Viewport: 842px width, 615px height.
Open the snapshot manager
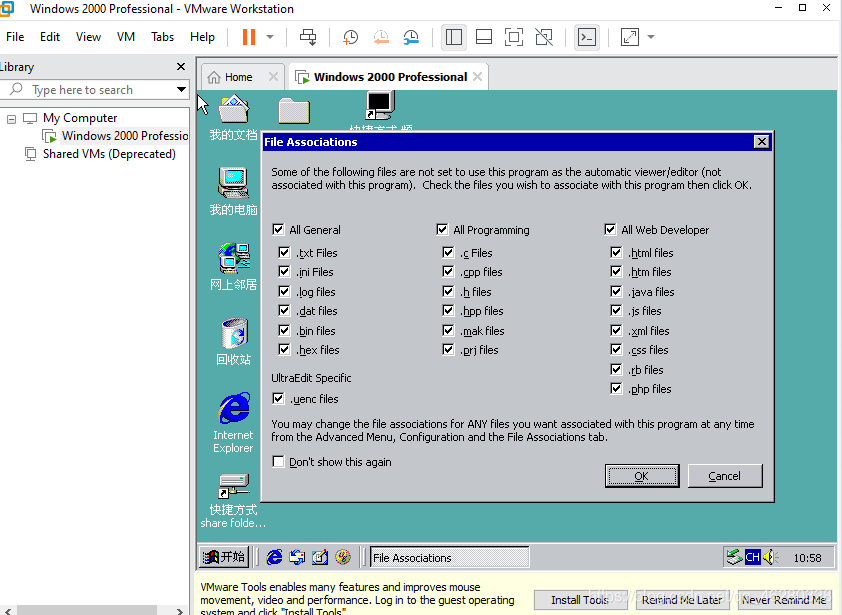(x=411, y=37)
